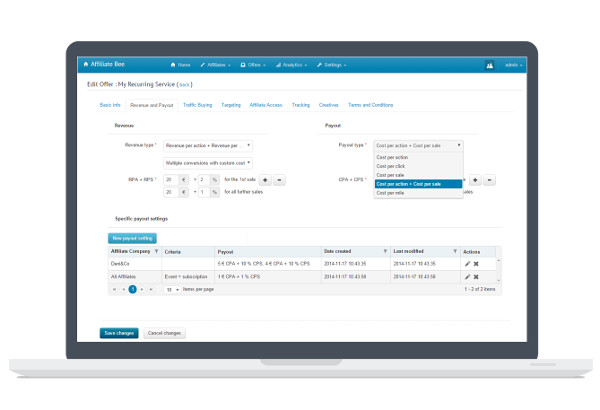The width and height of the screenshot is (600, 410).
Task: Open the Terms and Conditions tab
Action: (x=370, y=105)
